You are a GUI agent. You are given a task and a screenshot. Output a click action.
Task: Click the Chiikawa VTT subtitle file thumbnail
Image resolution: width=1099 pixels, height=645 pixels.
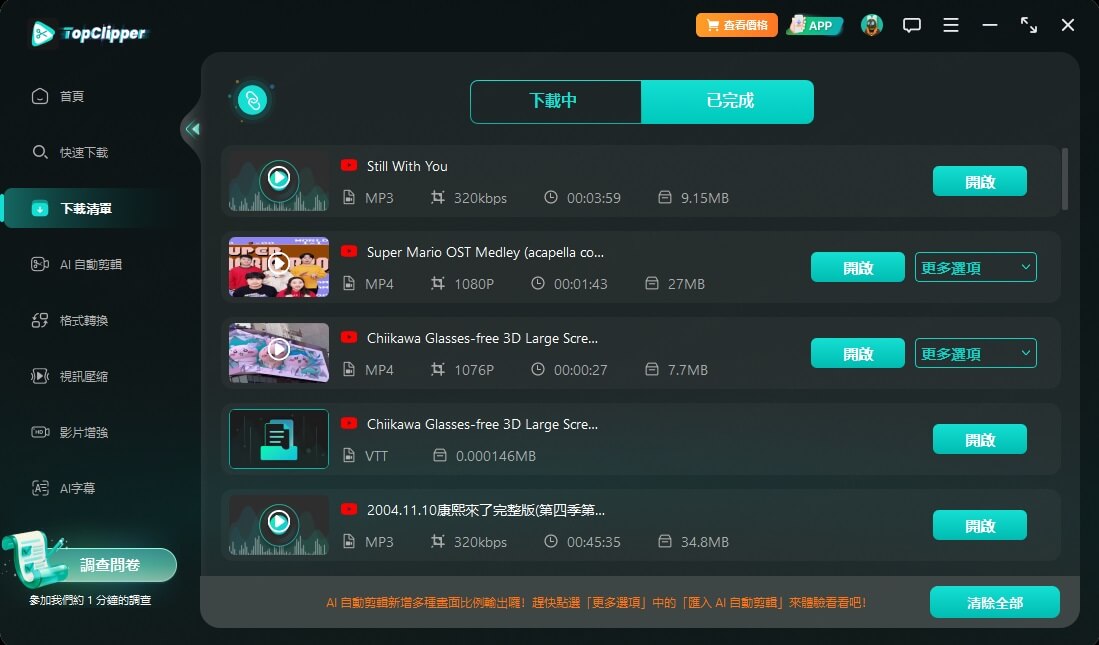[279, 439]
